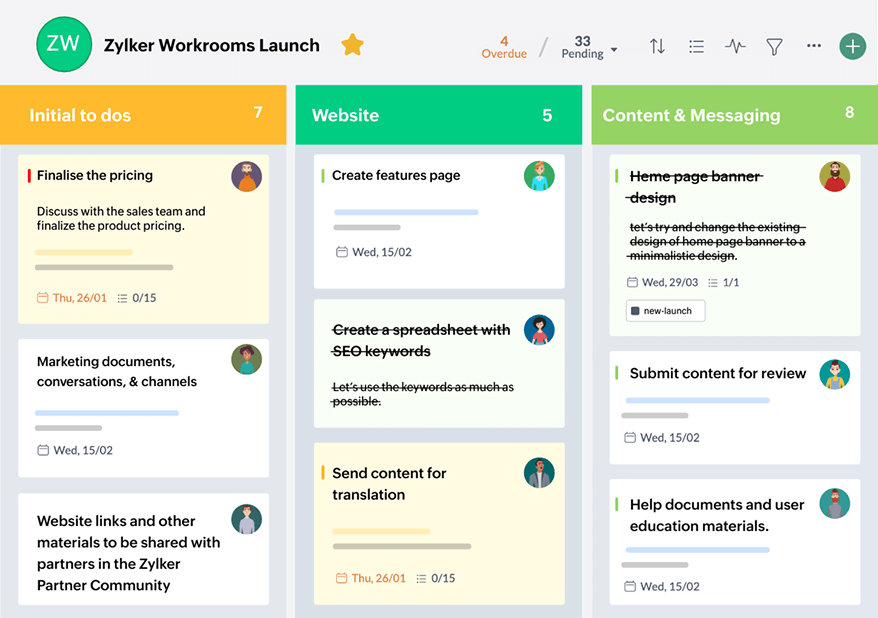Screen dimensions: 878x618
Task: Open the activity pulse icon
Action: [x=735, y=46]
